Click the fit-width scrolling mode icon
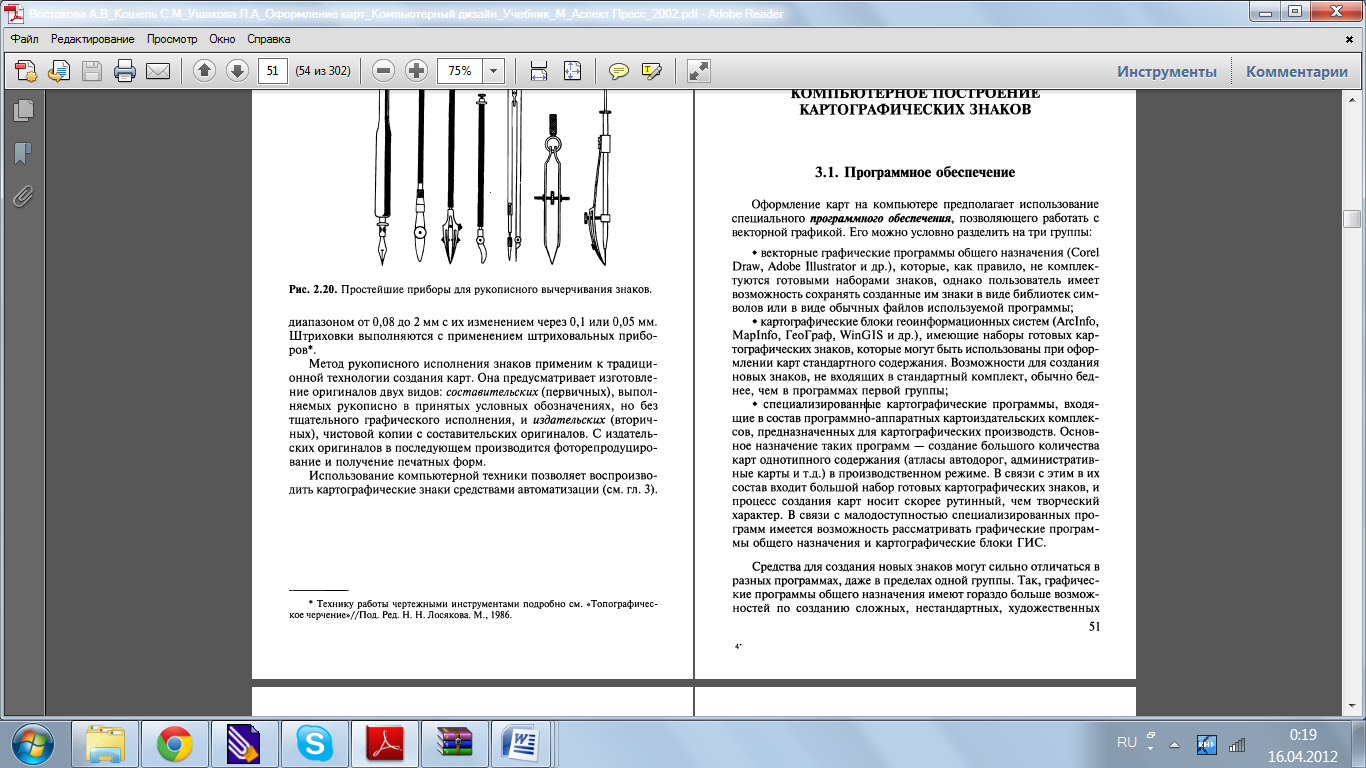This screenshot has height=768, width=1366. [539, 71]
